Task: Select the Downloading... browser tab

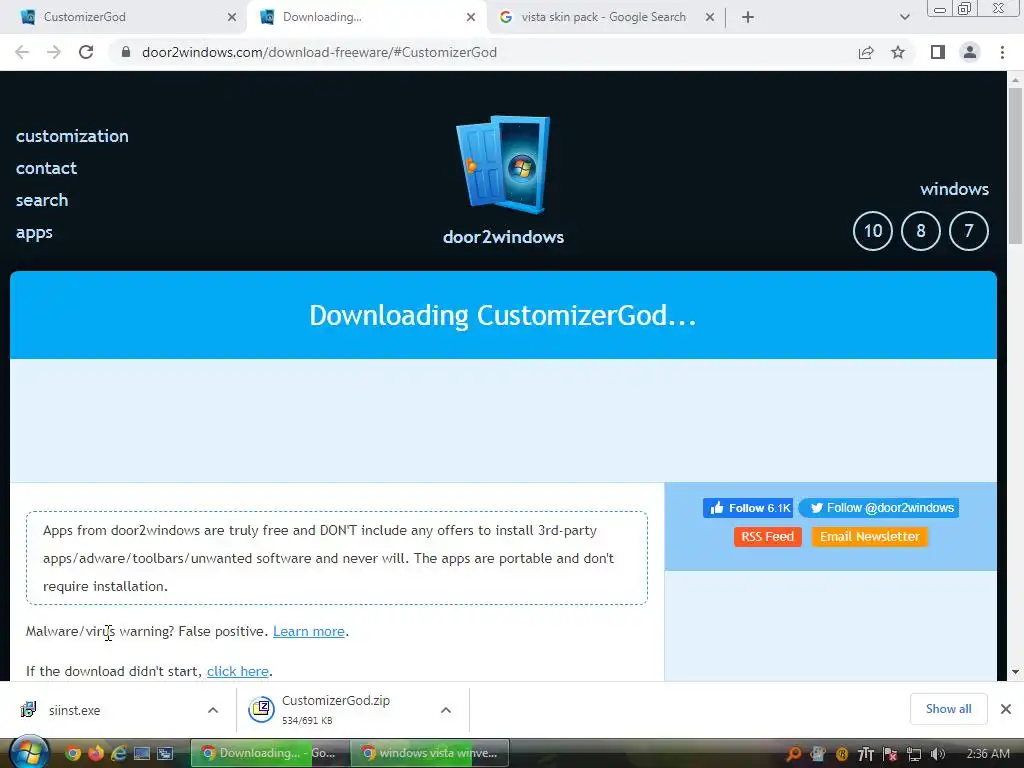Action: (366, 17)
